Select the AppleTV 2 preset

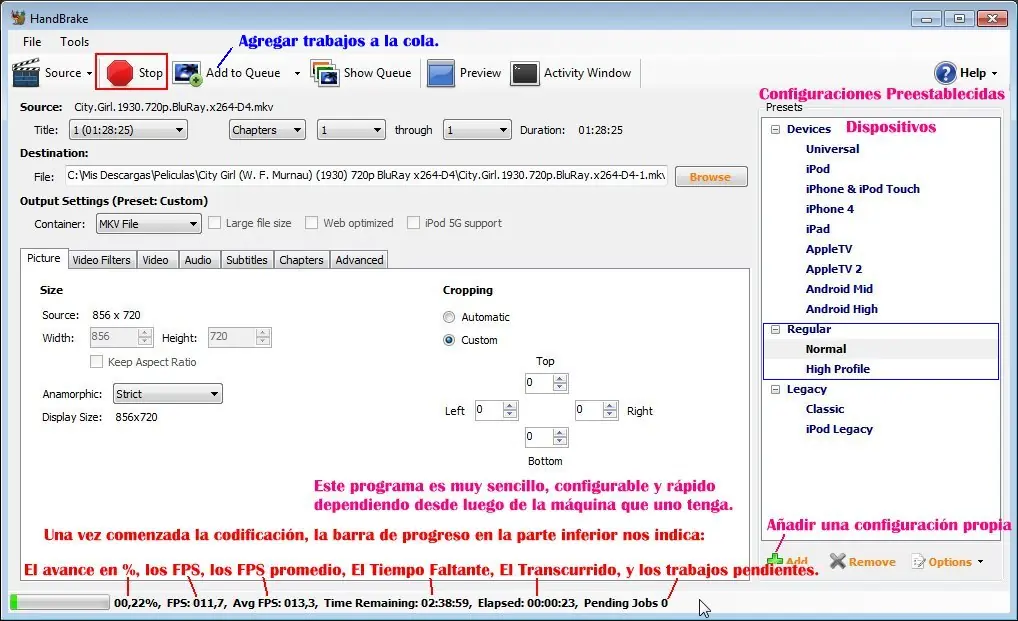click(x=834, y=269)
